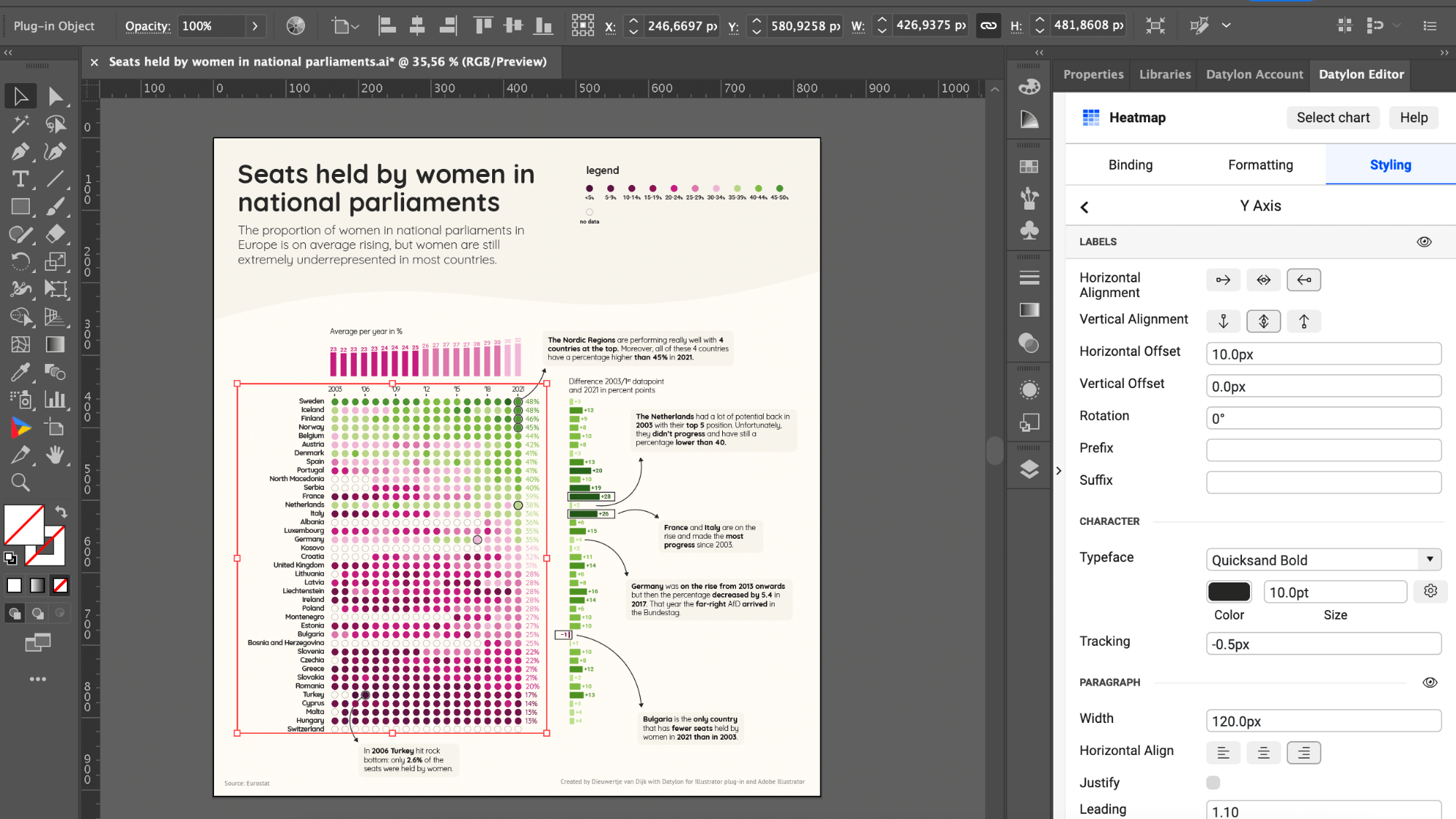Viewport: 1456px width, 819px height.
Task: Switch to the Binding tab
Action: click(1131, 165)
